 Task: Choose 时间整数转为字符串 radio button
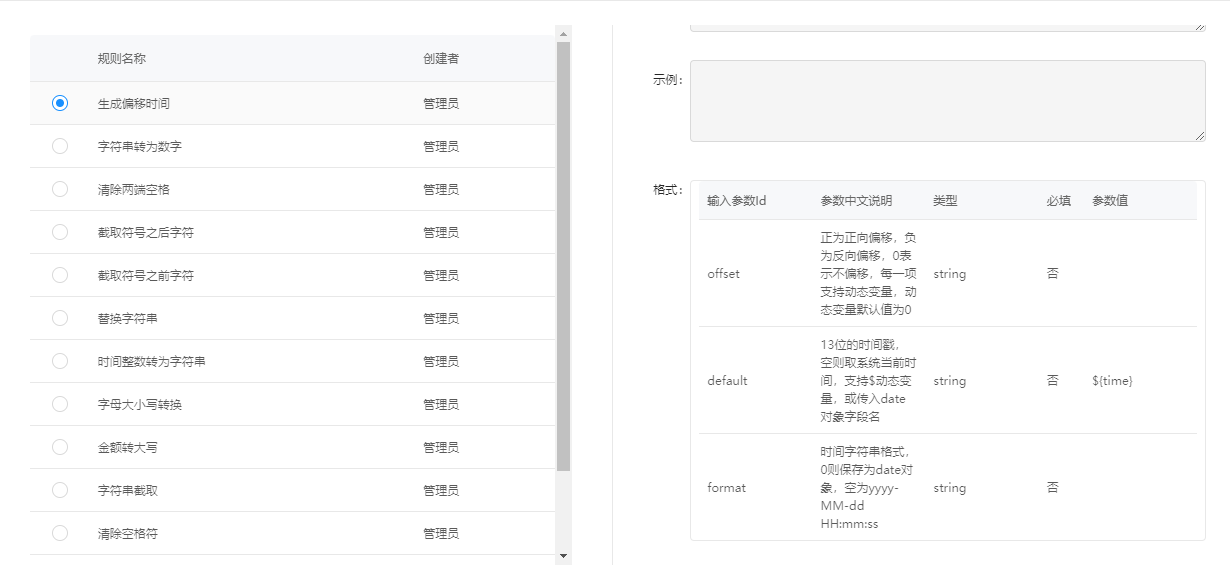click(60, 361)
